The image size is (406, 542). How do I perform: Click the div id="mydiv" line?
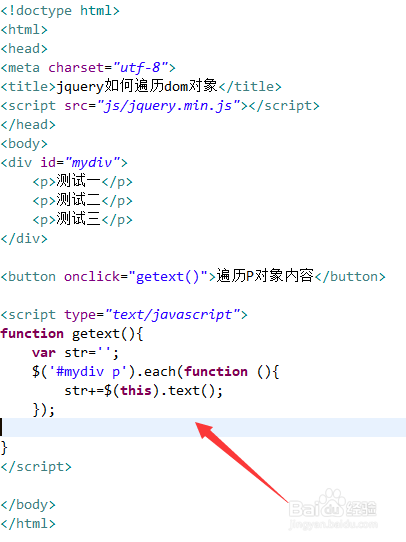[64, 163]
